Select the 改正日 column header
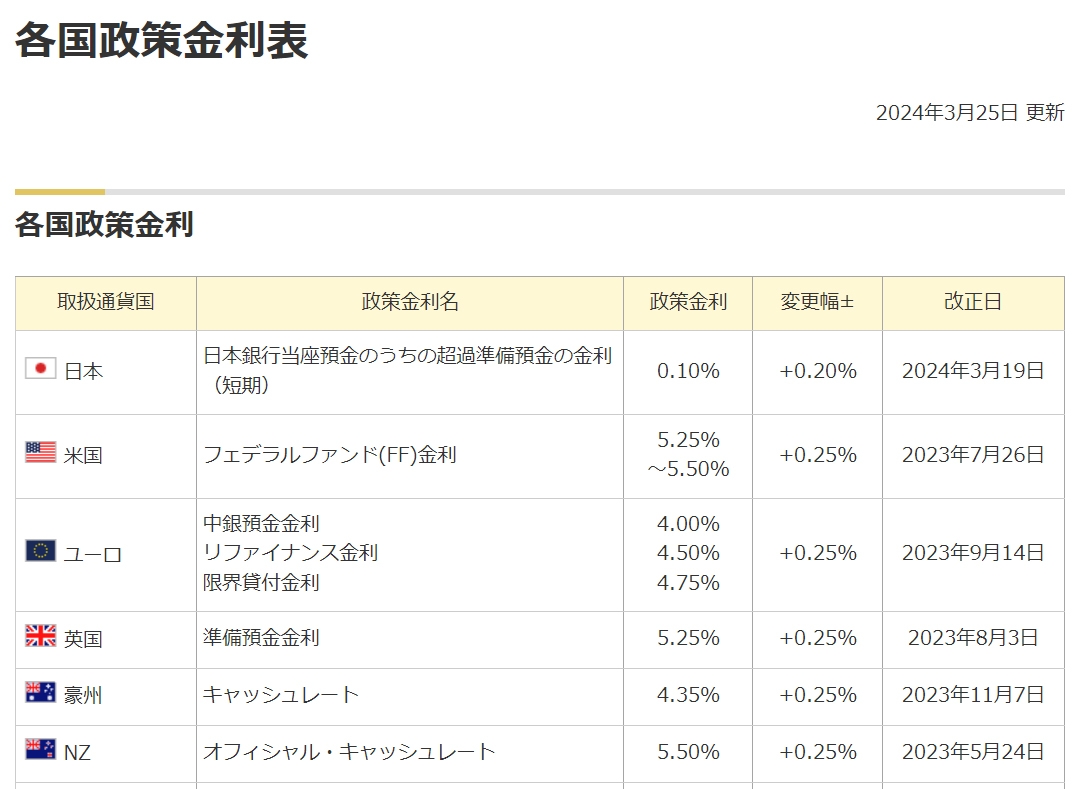 973,303
